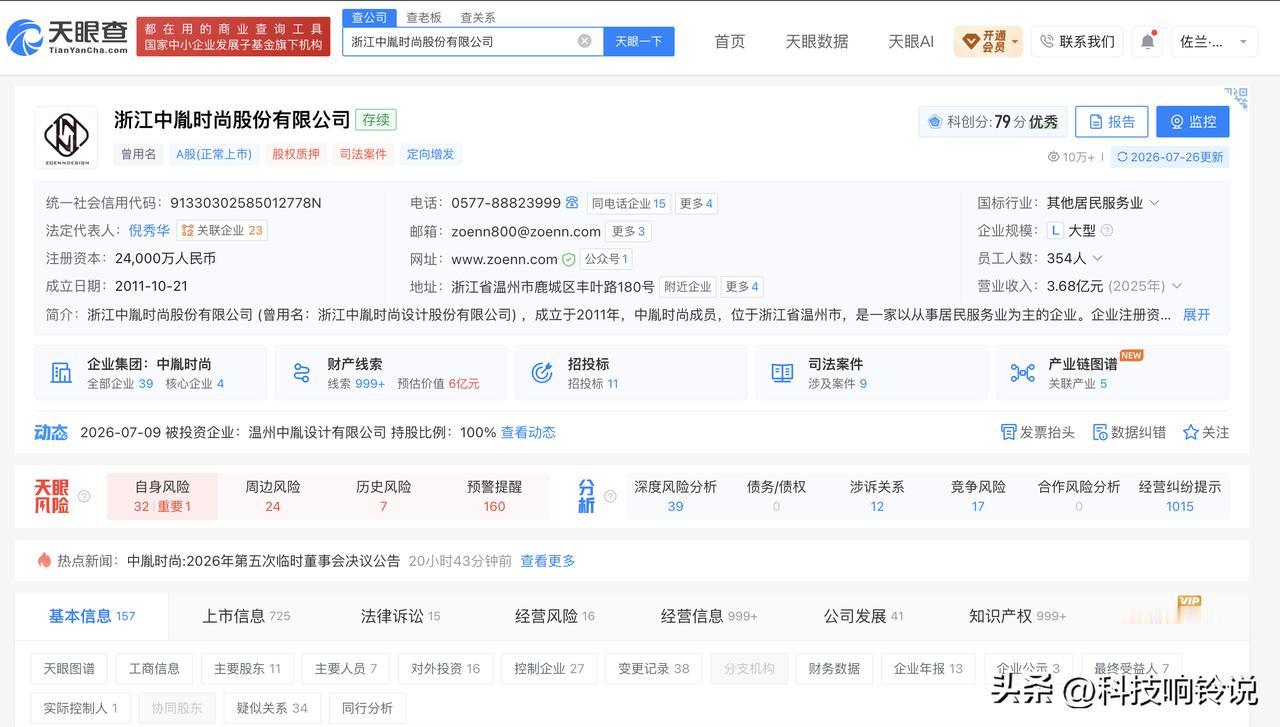
Task: Click 关联企业 23 tag
Action: click(222, 230)
